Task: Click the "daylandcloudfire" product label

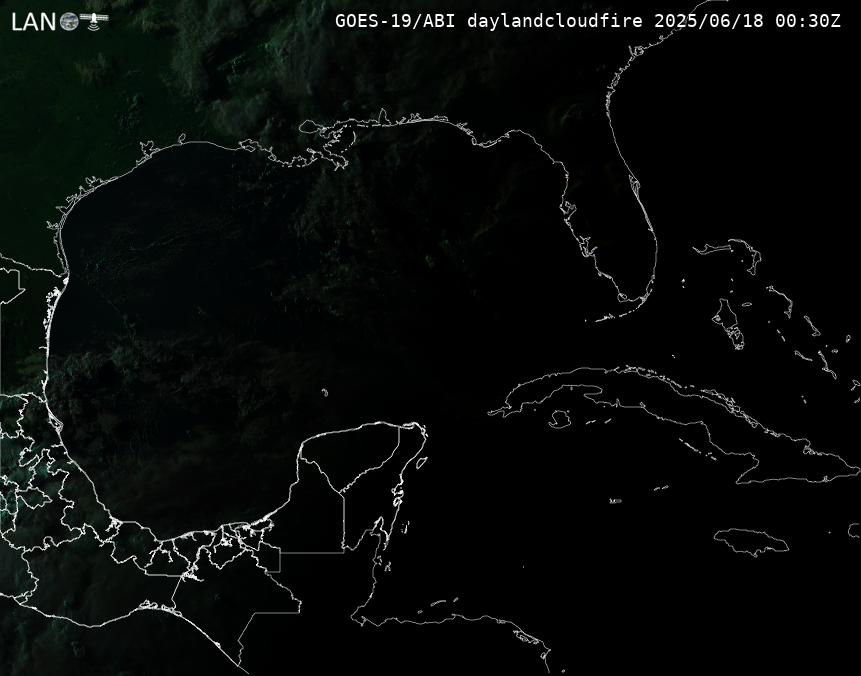Action: 555,21
